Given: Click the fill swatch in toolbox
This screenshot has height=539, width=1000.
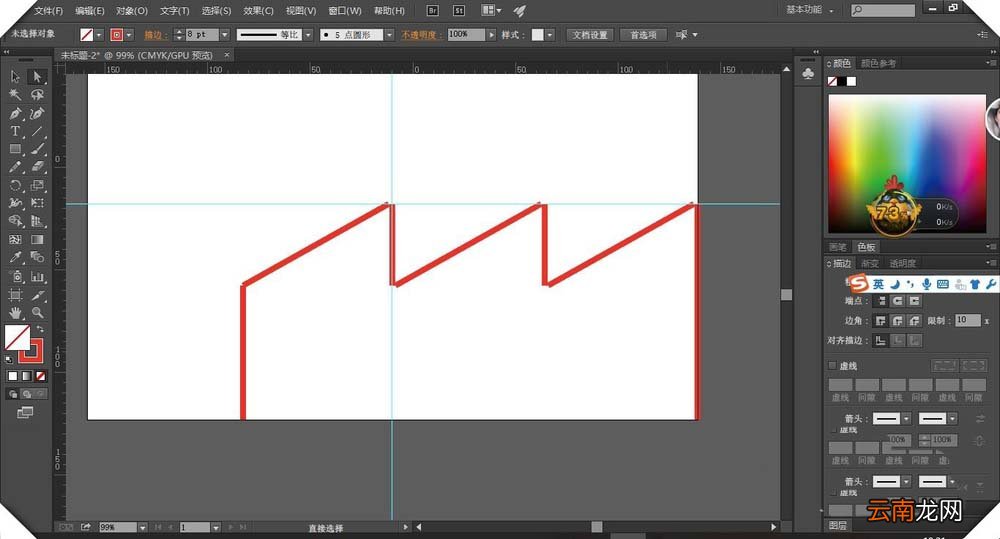Looking at the screenshot, I should (17, 337).
